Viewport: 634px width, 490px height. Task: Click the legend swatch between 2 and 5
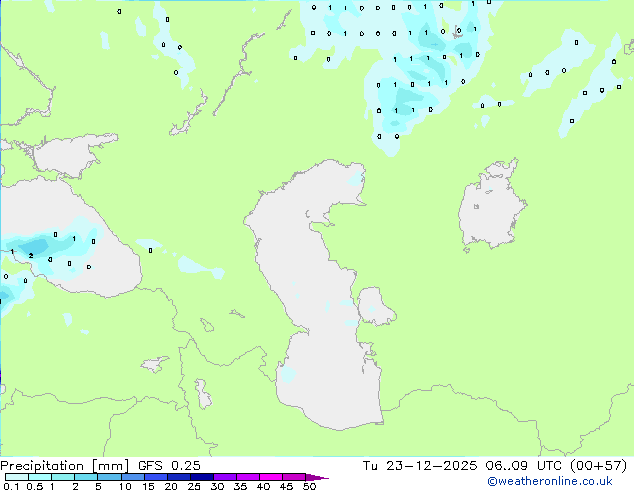[x=86, y=477]
